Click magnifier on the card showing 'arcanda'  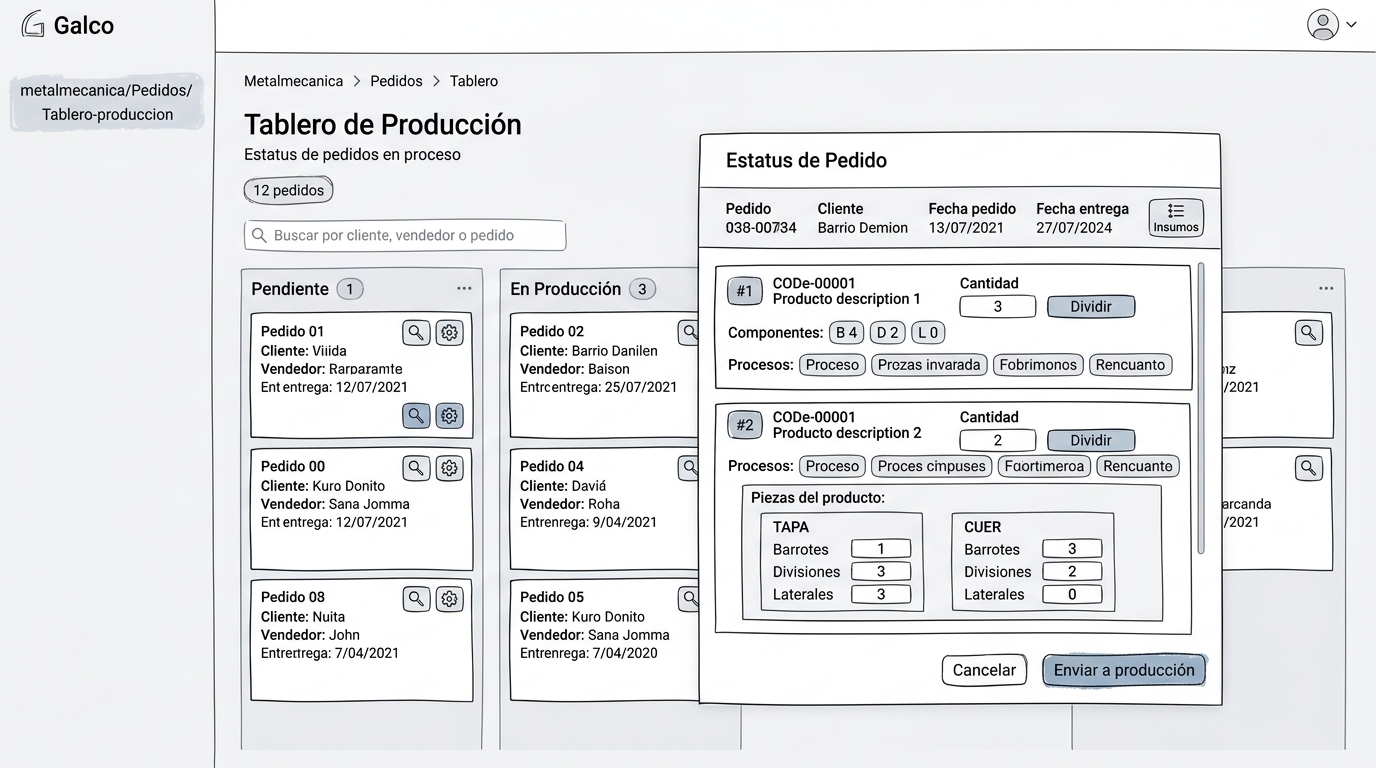click(1309, 467)
